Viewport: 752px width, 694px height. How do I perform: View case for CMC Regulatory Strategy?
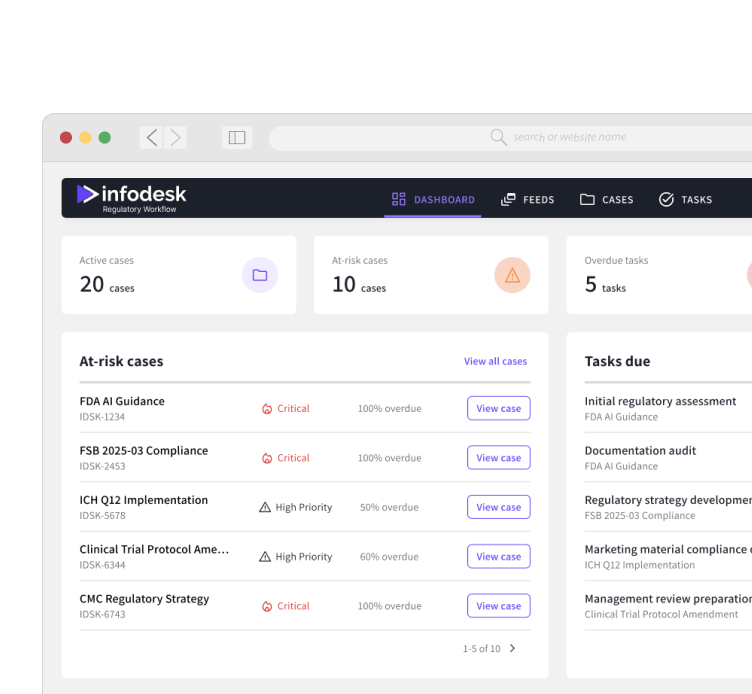[498, 606]
